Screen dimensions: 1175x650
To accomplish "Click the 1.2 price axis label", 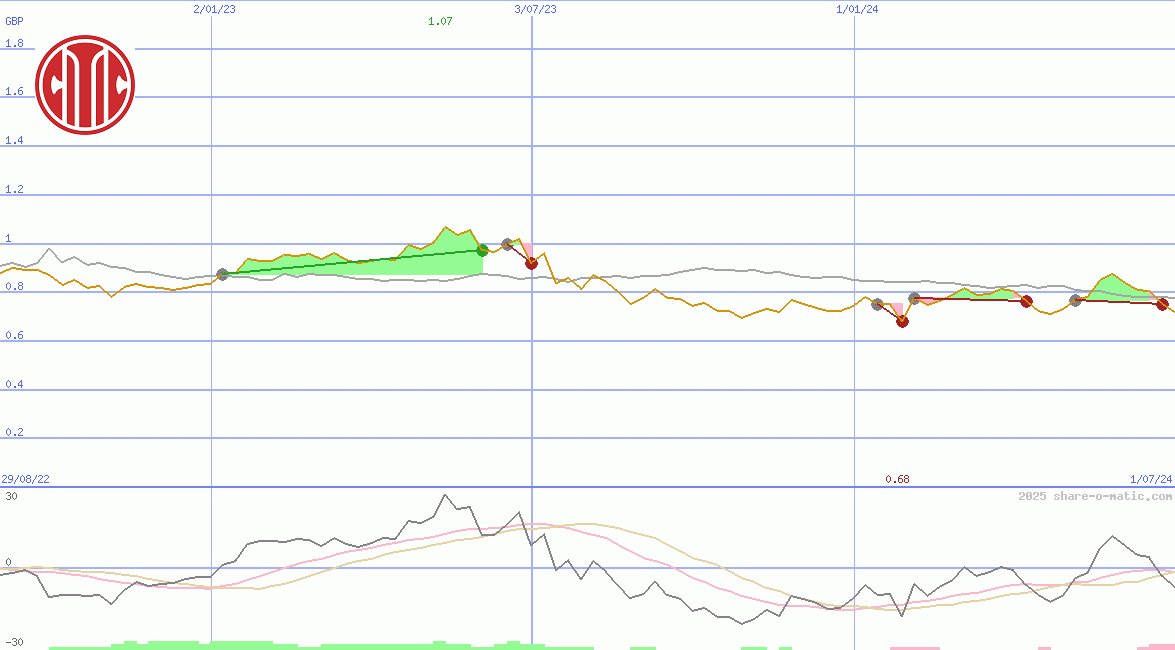I will point(14,189).
